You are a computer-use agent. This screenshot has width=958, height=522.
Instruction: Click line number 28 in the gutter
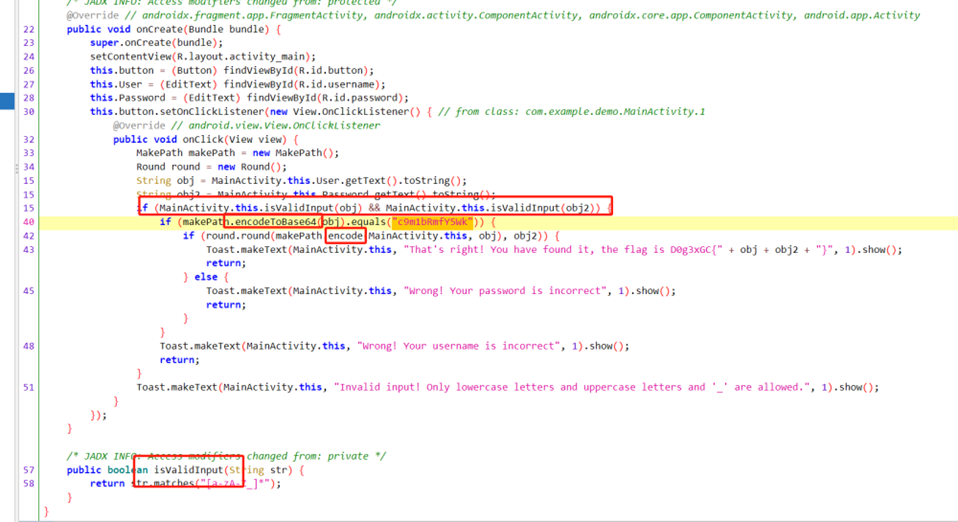click(x=29, y=98)
